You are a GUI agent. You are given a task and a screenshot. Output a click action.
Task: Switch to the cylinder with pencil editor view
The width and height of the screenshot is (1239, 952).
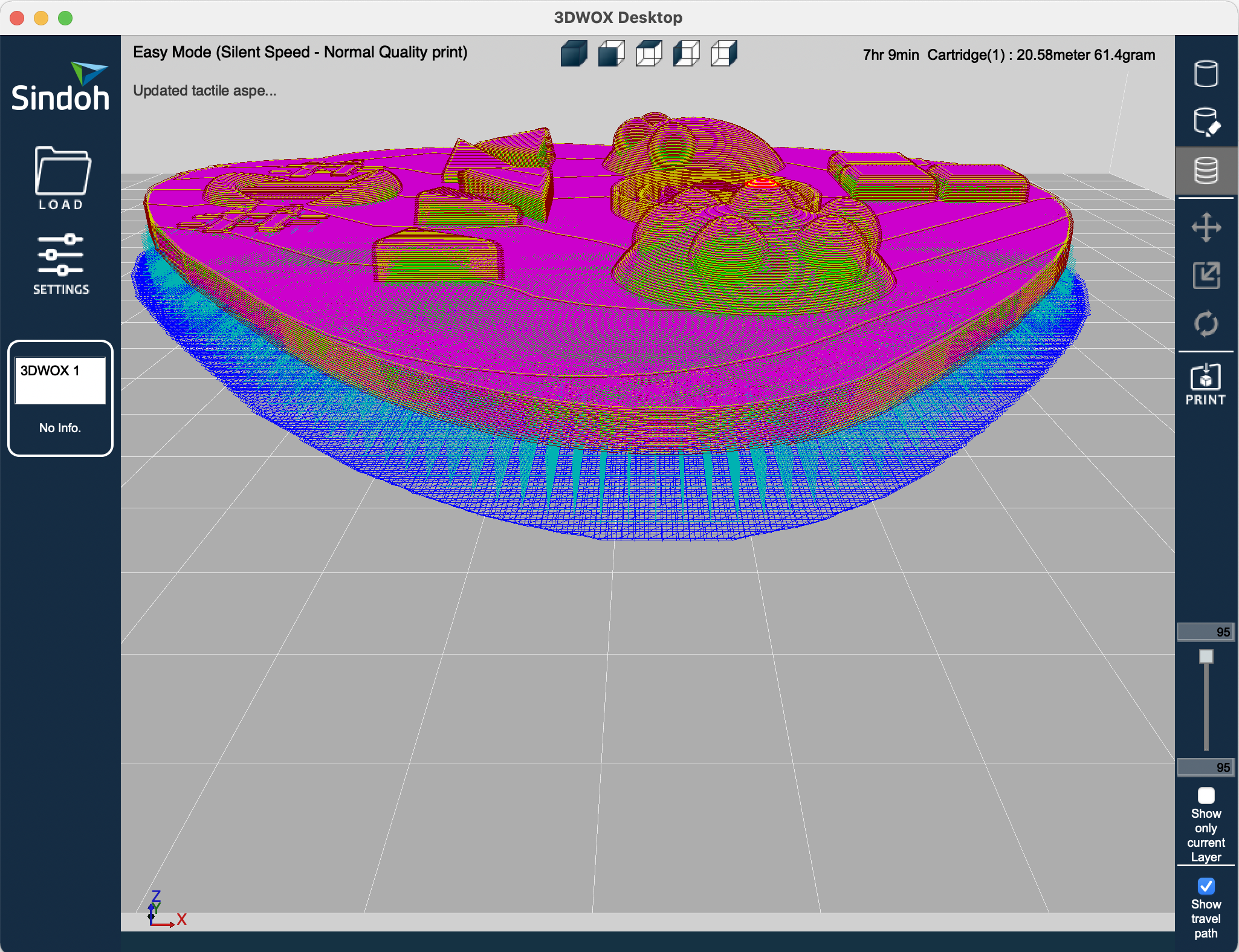click(1206, 122)
